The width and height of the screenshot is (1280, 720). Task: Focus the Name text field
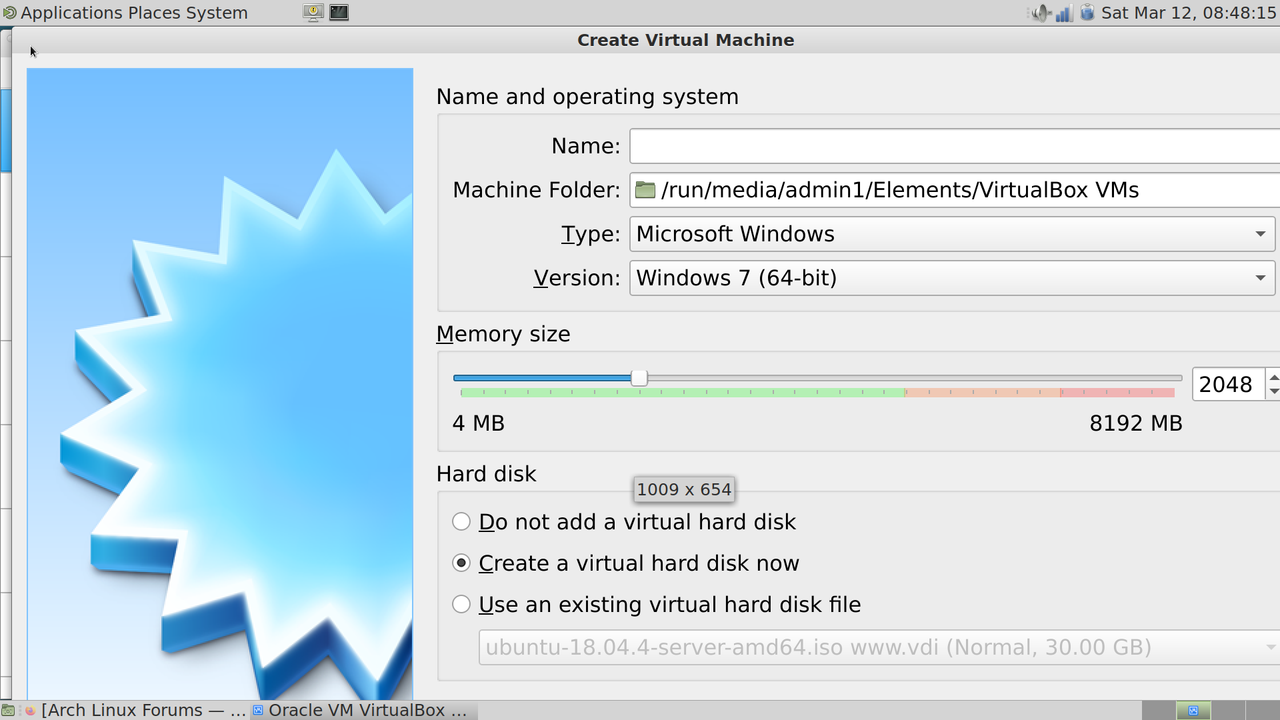tap(954, 146)
